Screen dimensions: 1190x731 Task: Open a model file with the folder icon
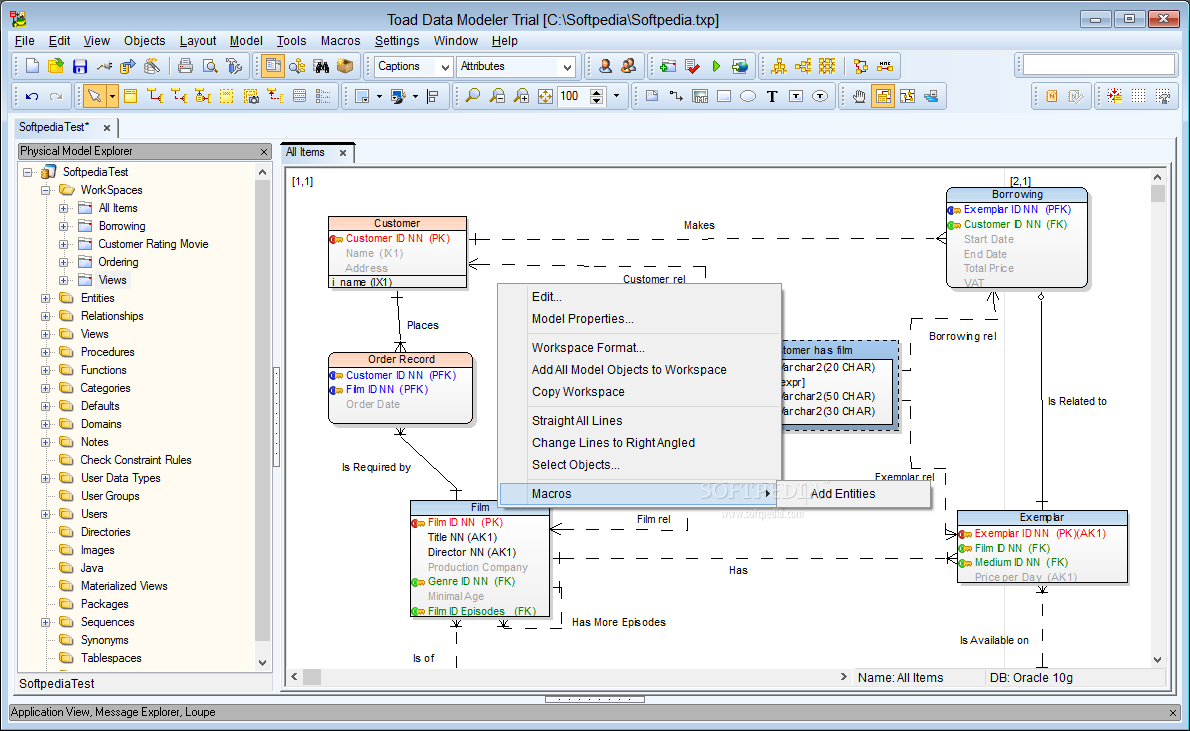tap(55, 67)
